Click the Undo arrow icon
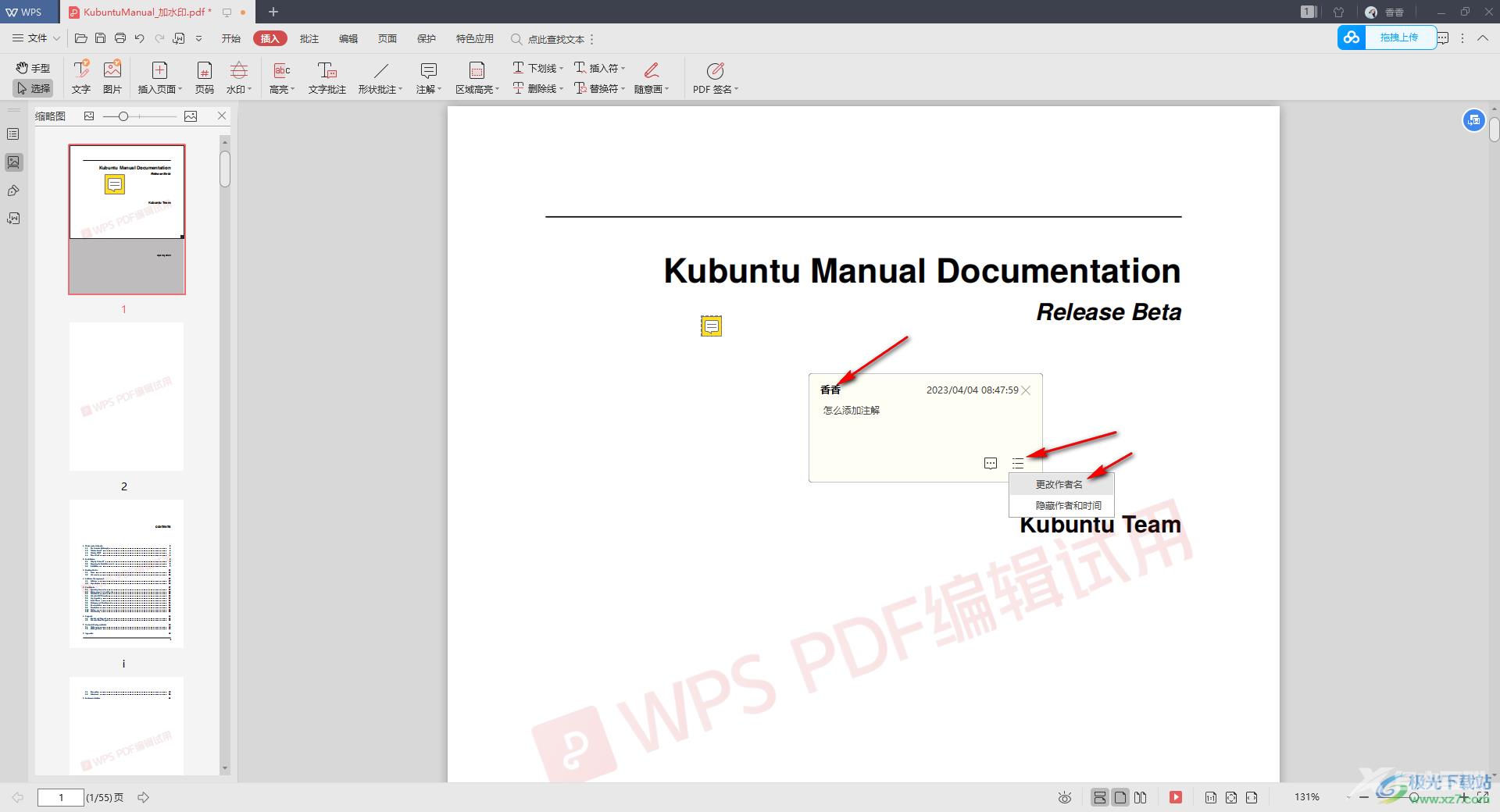Screen dimensions: 1500x812 coord(139,38)
